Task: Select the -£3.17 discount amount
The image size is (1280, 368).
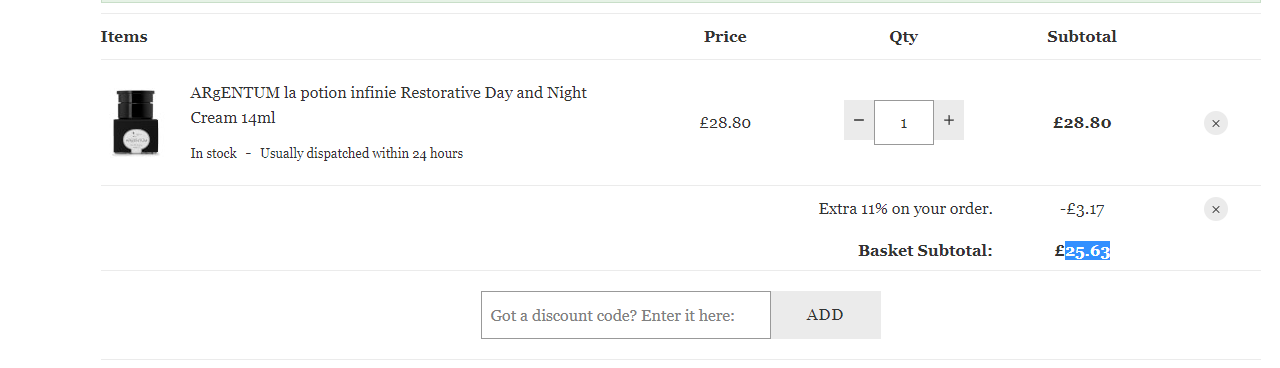Action: pyautogui.click(x=1082, y=209)
